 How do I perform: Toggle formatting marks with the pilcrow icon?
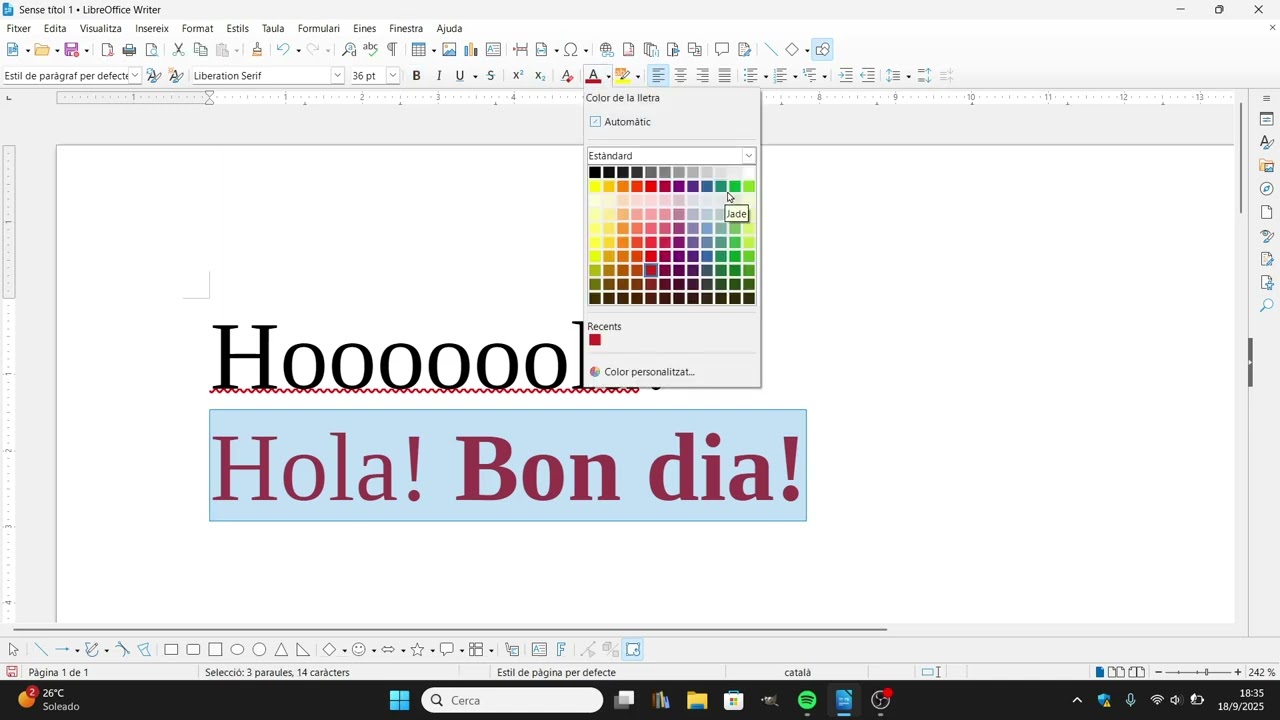392,50
